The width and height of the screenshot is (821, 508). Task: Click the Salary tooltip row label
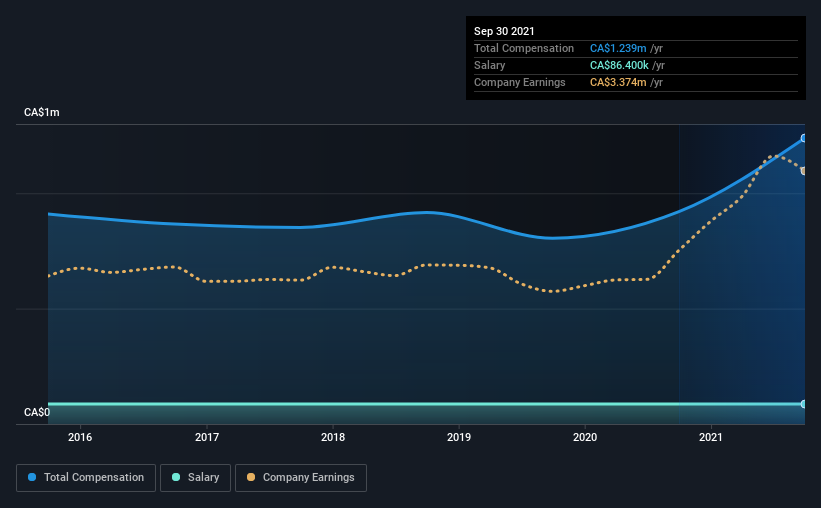tap(490, 65)
